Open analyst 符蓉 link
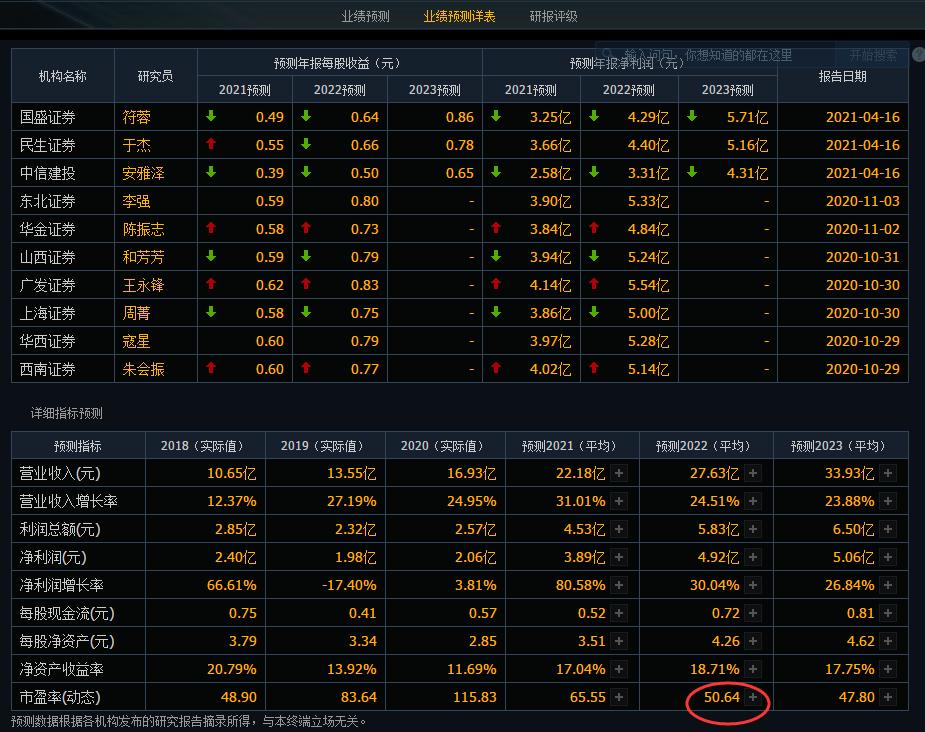The height and width of the screenshot is (732, 925). coord(136,117)
